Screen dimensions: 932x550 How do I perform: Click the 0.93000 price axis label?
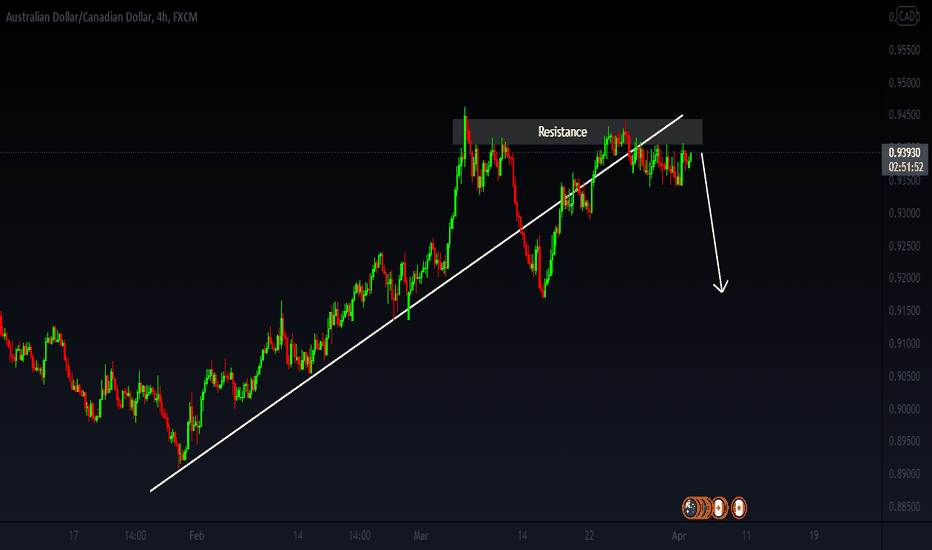(x=904, y=213)
